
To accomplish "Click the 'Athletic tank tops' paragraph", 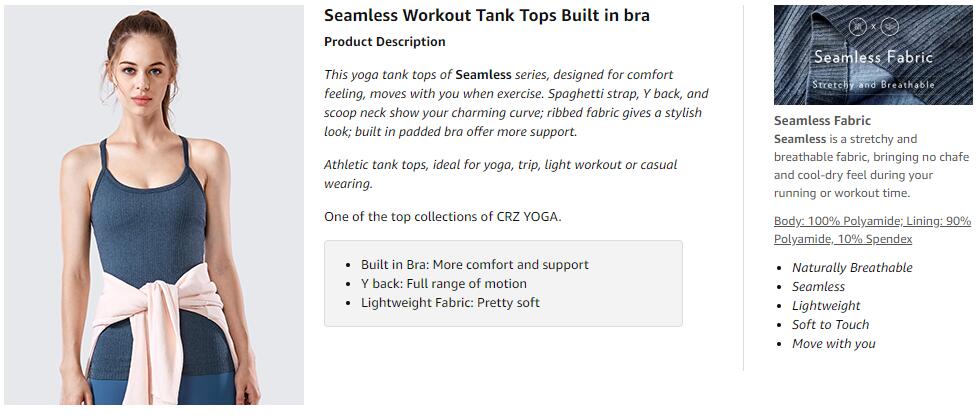I will (x=500, y=174).
